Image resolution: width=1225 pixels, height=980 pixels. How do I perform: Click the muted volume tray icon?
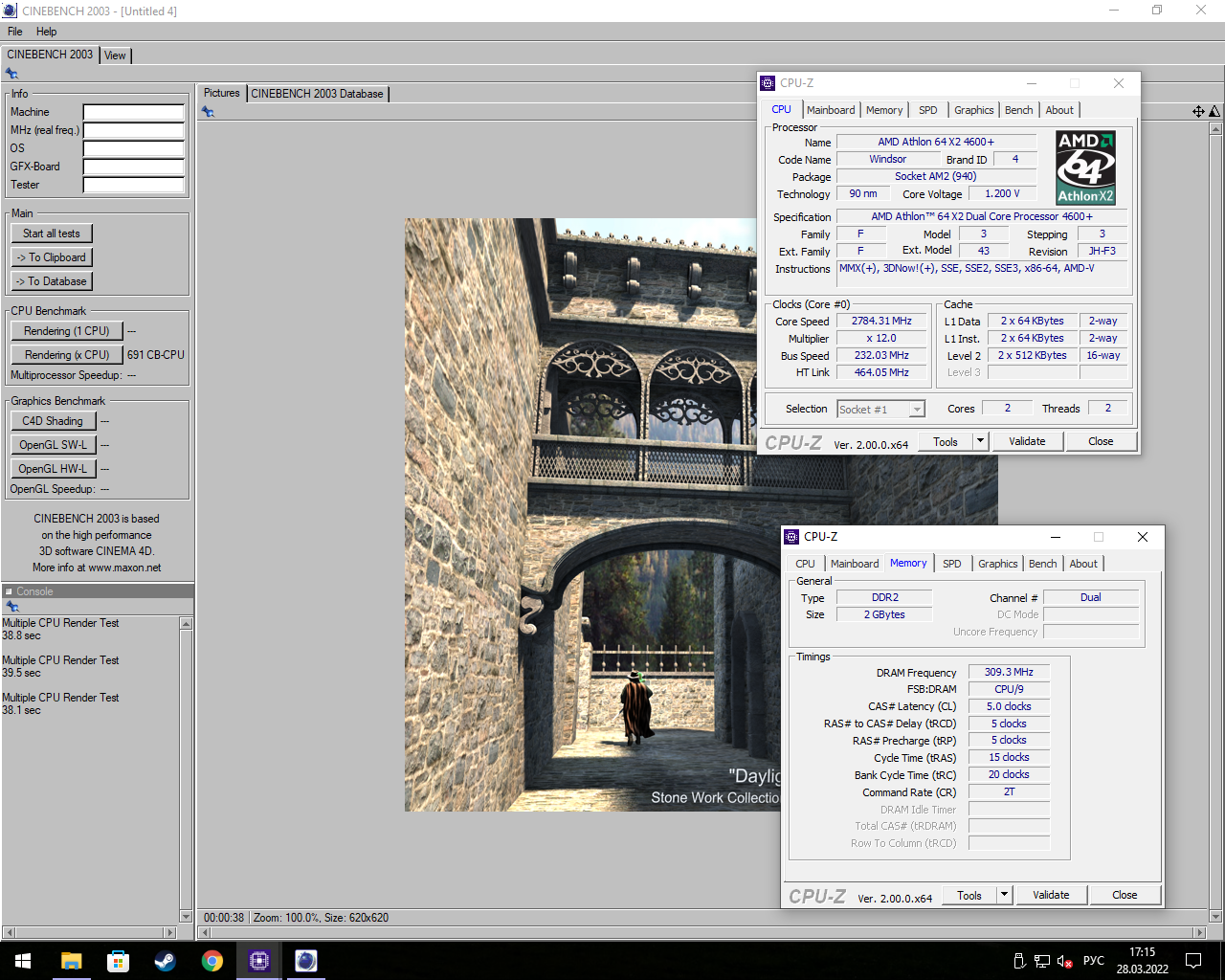tap(1064, 961)
